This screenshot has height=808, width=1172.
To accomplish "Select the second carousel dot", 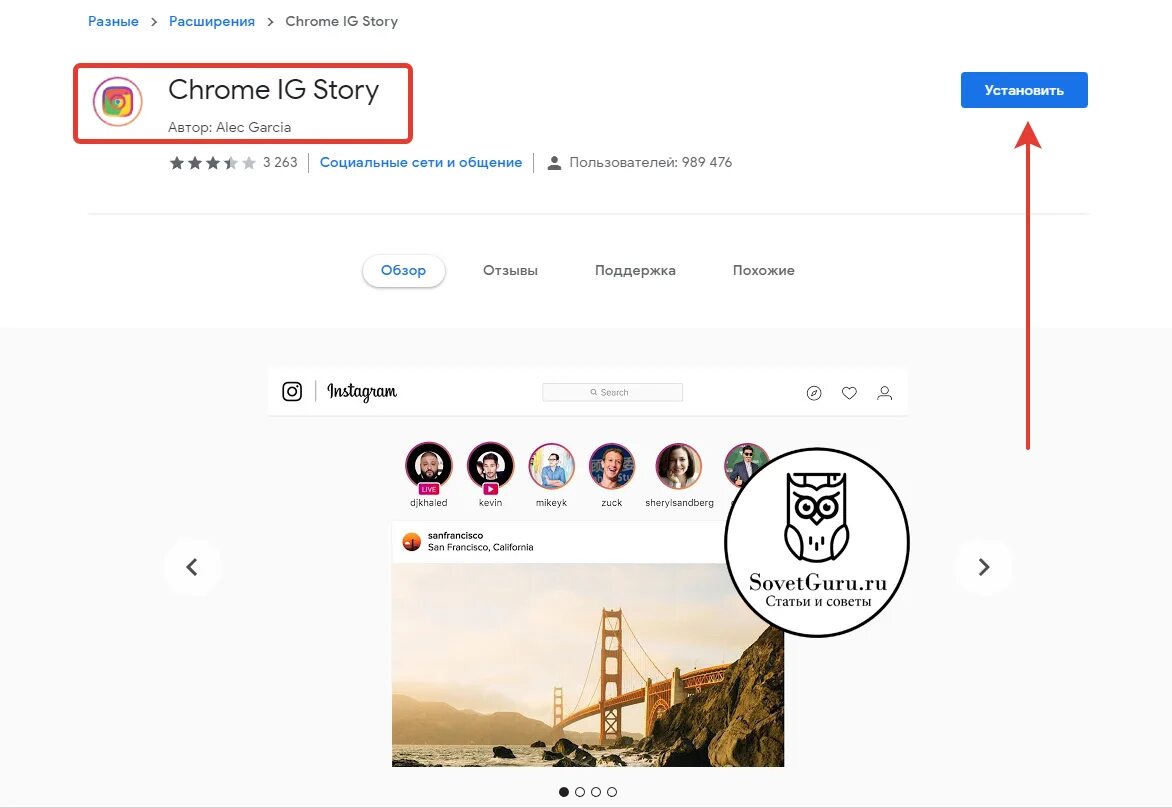I will click(x=580, y=792).
